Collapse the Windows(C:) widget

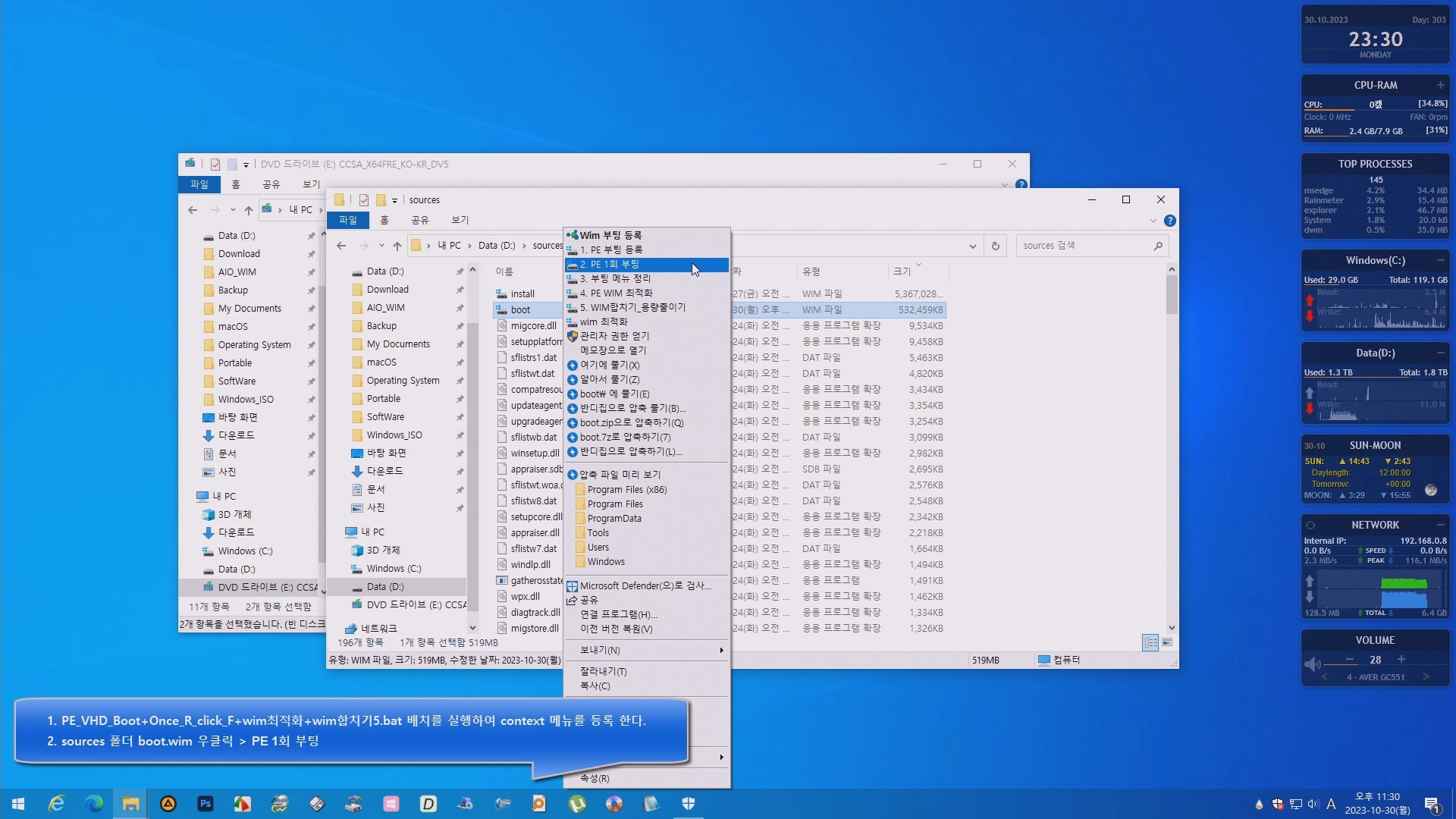click(x=1440, y=260)
